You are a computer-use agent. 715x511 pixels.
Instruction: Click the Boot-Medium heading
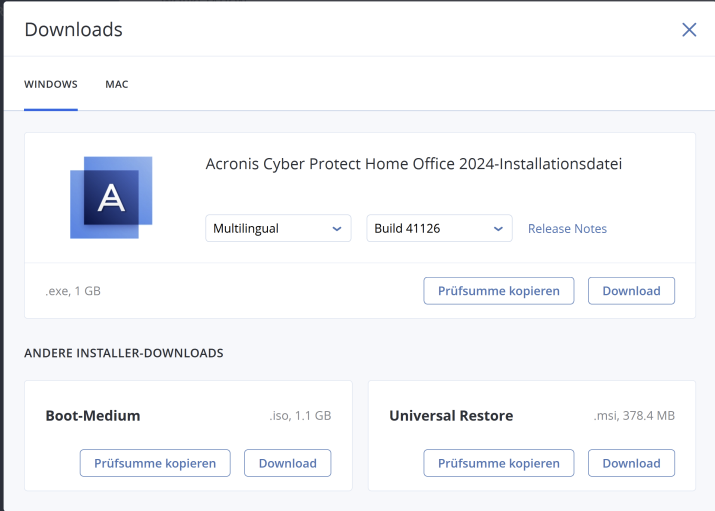click(x=93, y=415)
